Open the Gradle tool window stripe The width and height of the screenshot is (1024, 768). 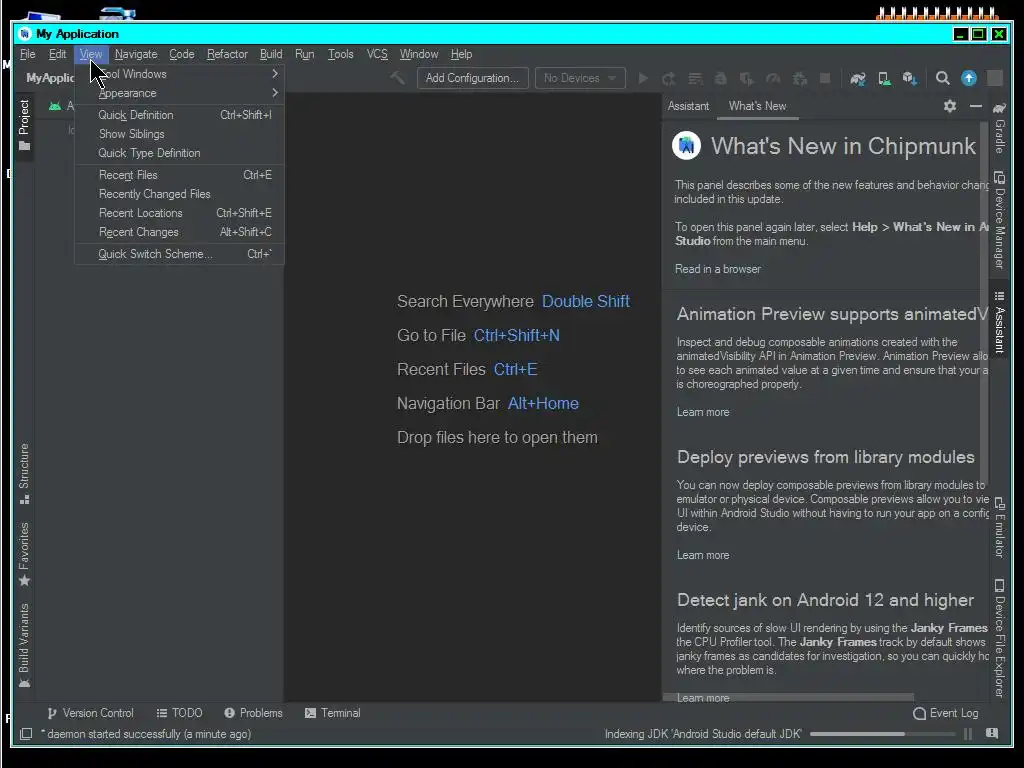(1000, 127)
